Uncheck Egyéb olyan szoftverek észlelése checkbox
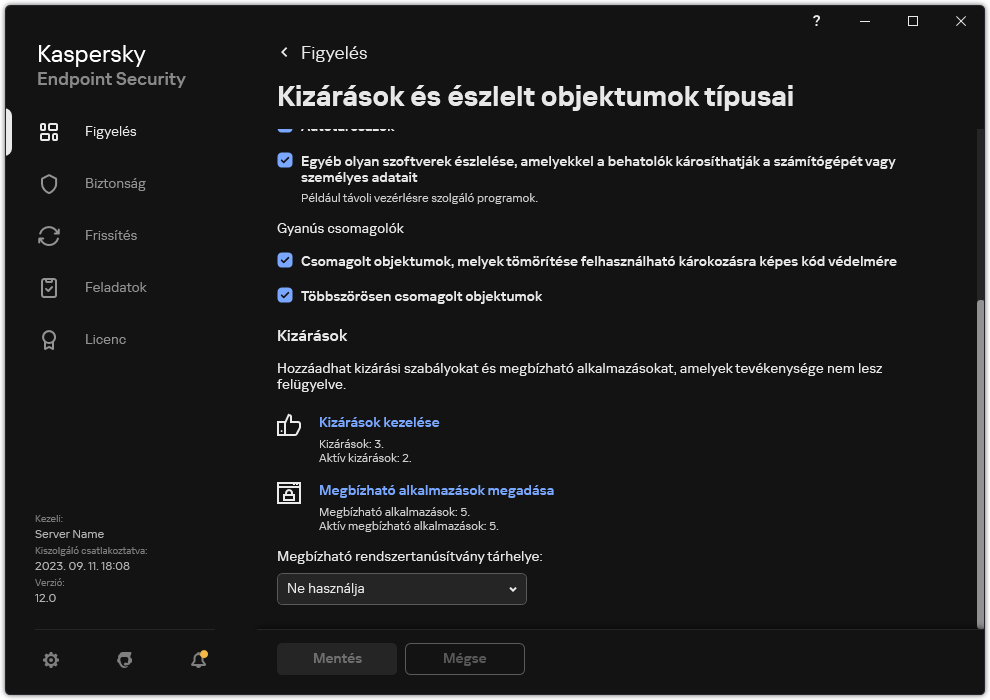 click(283, 161)
